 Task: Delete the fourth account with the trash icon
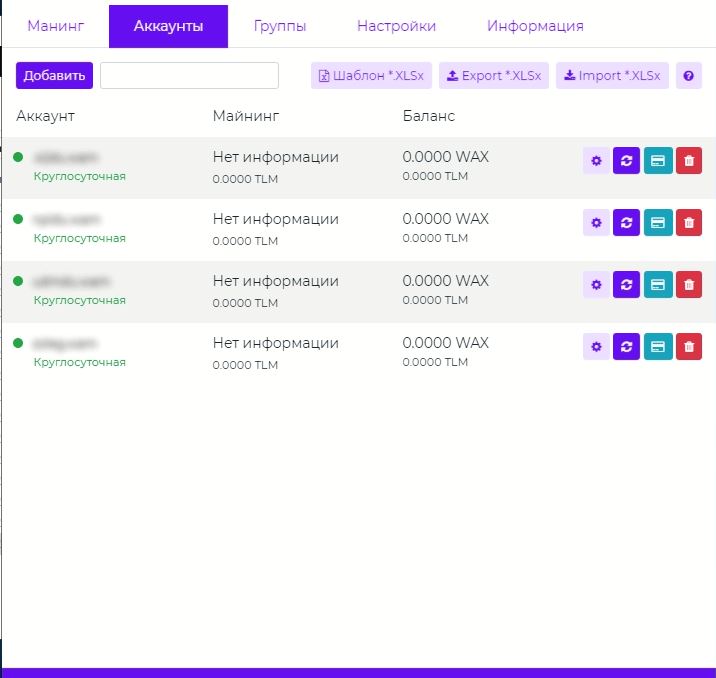tap(689, 347)
